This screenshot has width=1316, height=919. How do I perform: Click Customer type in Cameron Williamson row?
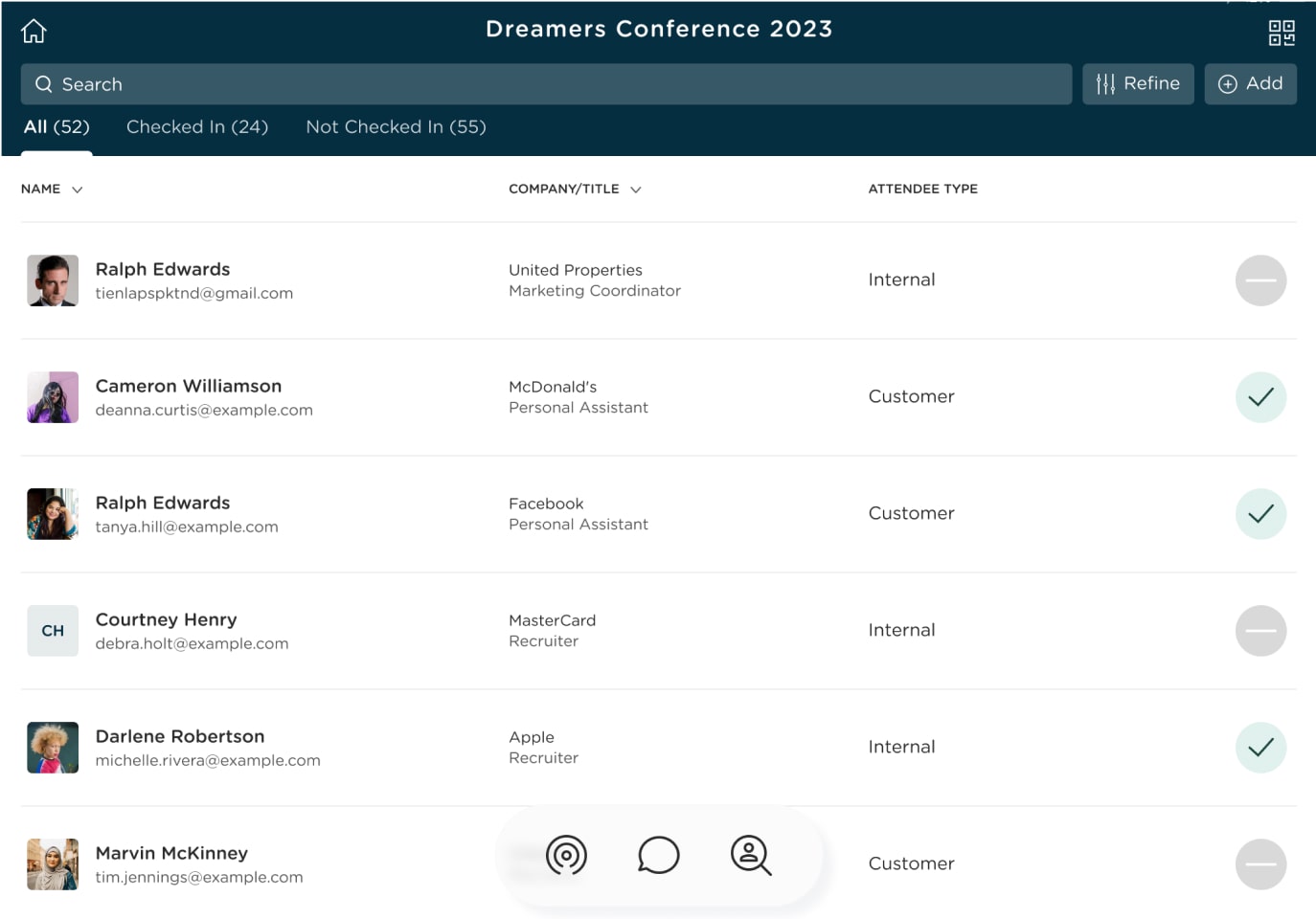pyautogui.click(x=911, y=396)
